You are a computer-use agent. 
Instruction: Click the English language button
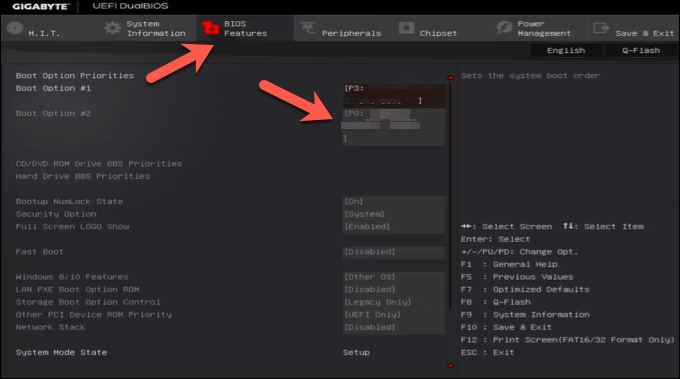(566, 51)
